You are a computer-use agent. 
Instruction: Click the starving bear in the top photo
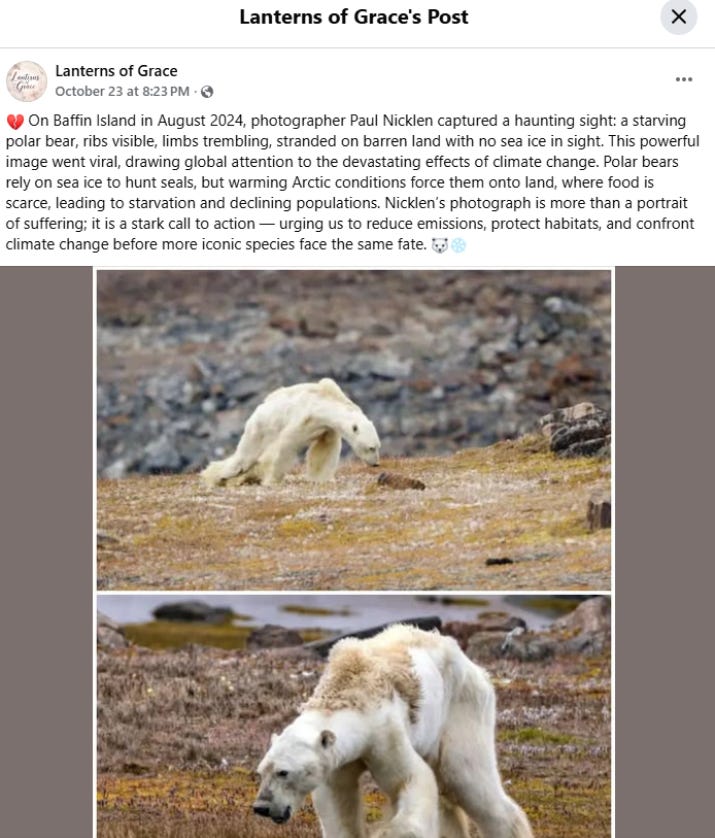coord(291,433)
